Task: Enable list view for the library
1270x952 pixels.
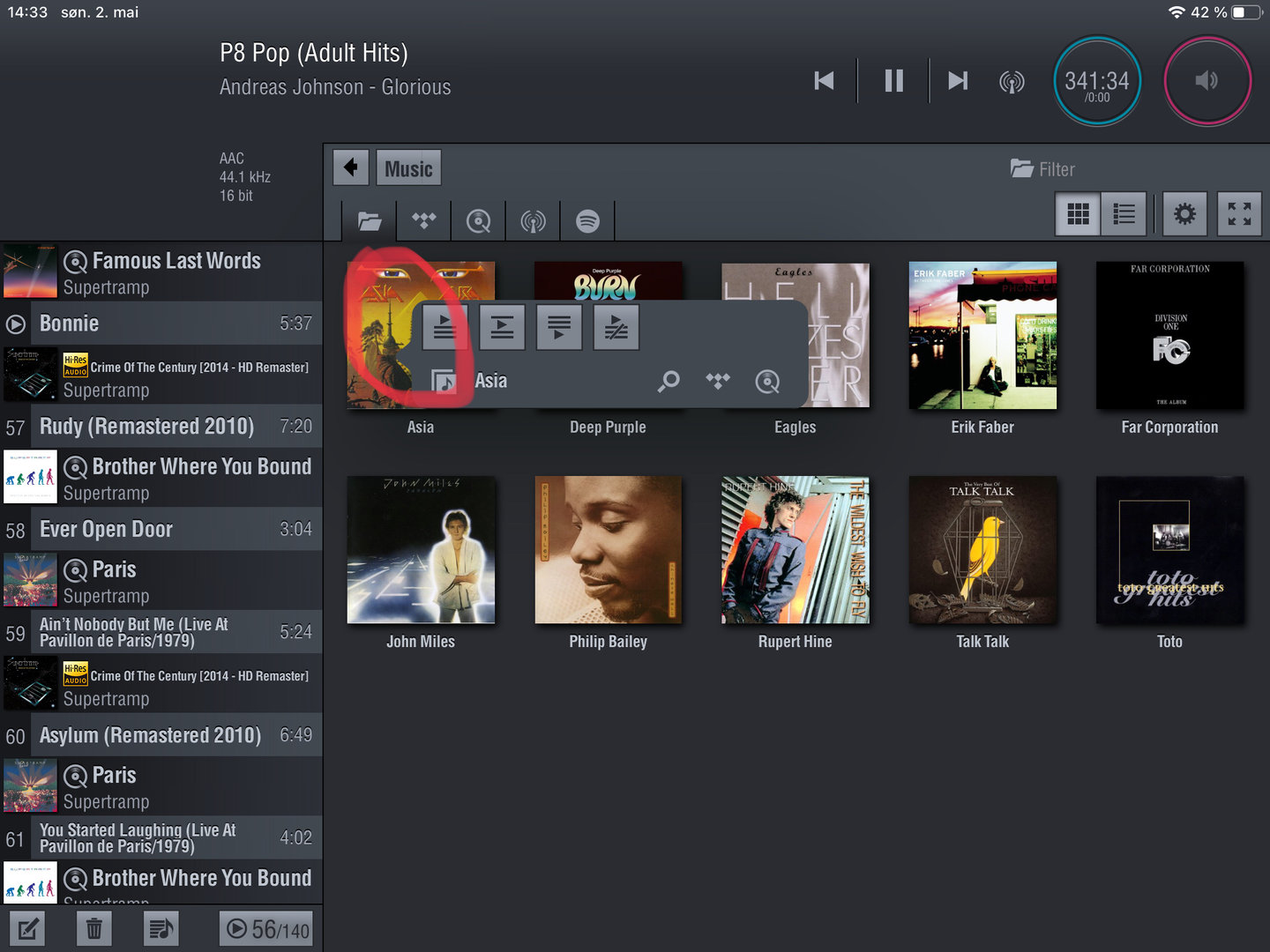Action: 1124,213
